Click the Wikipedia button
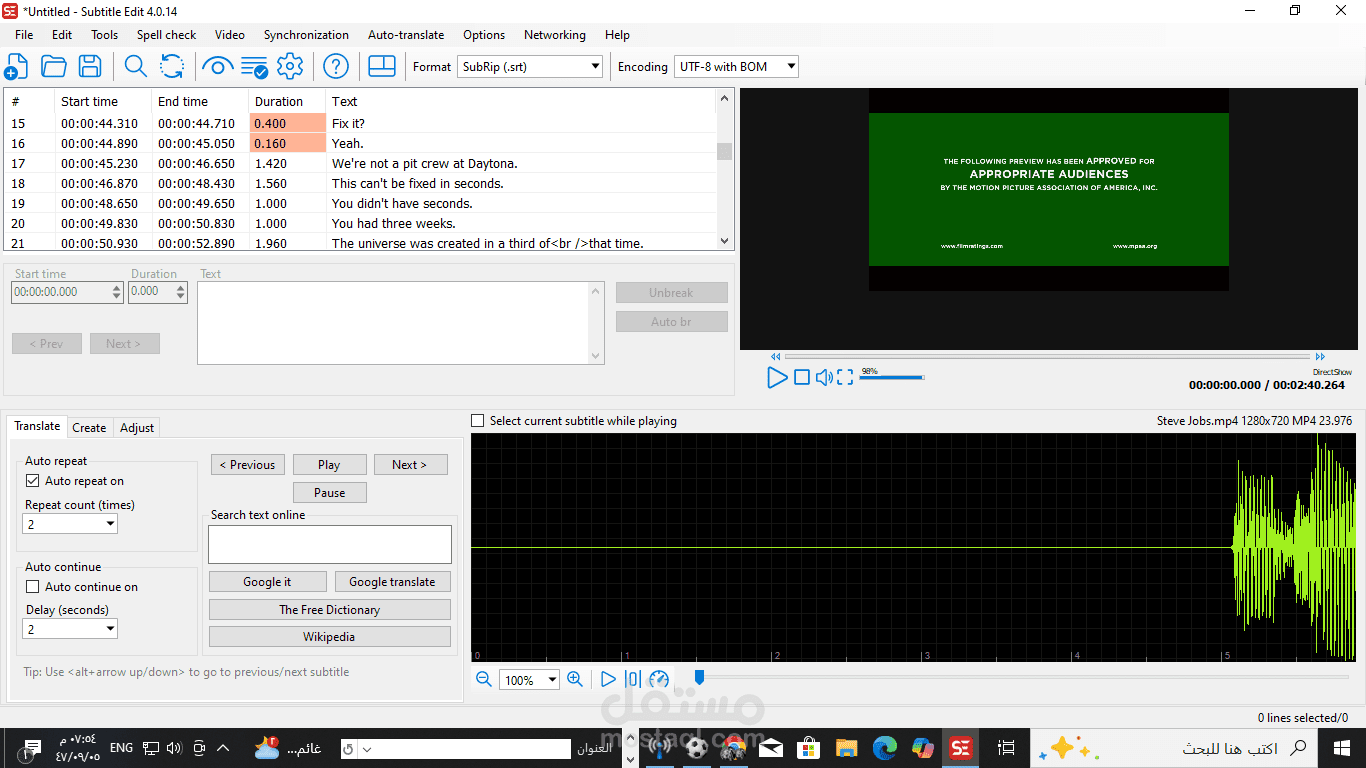Screen dimensions: 1366x768 330,637
